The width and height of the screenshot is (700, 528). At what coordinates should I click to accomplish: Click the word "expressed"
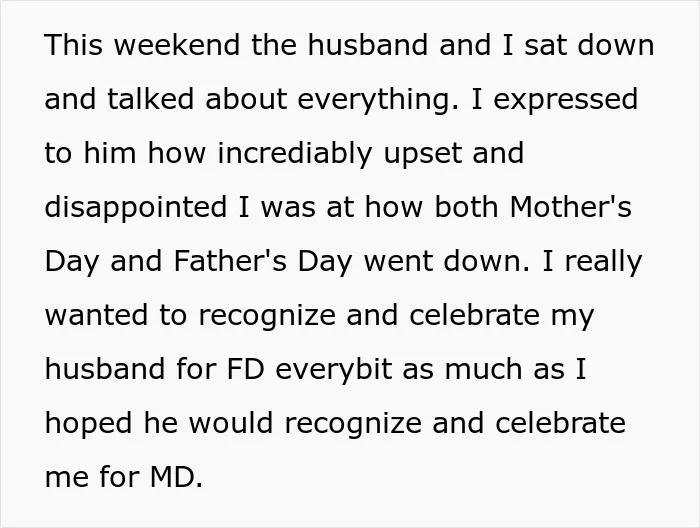[x=566, y=100]
